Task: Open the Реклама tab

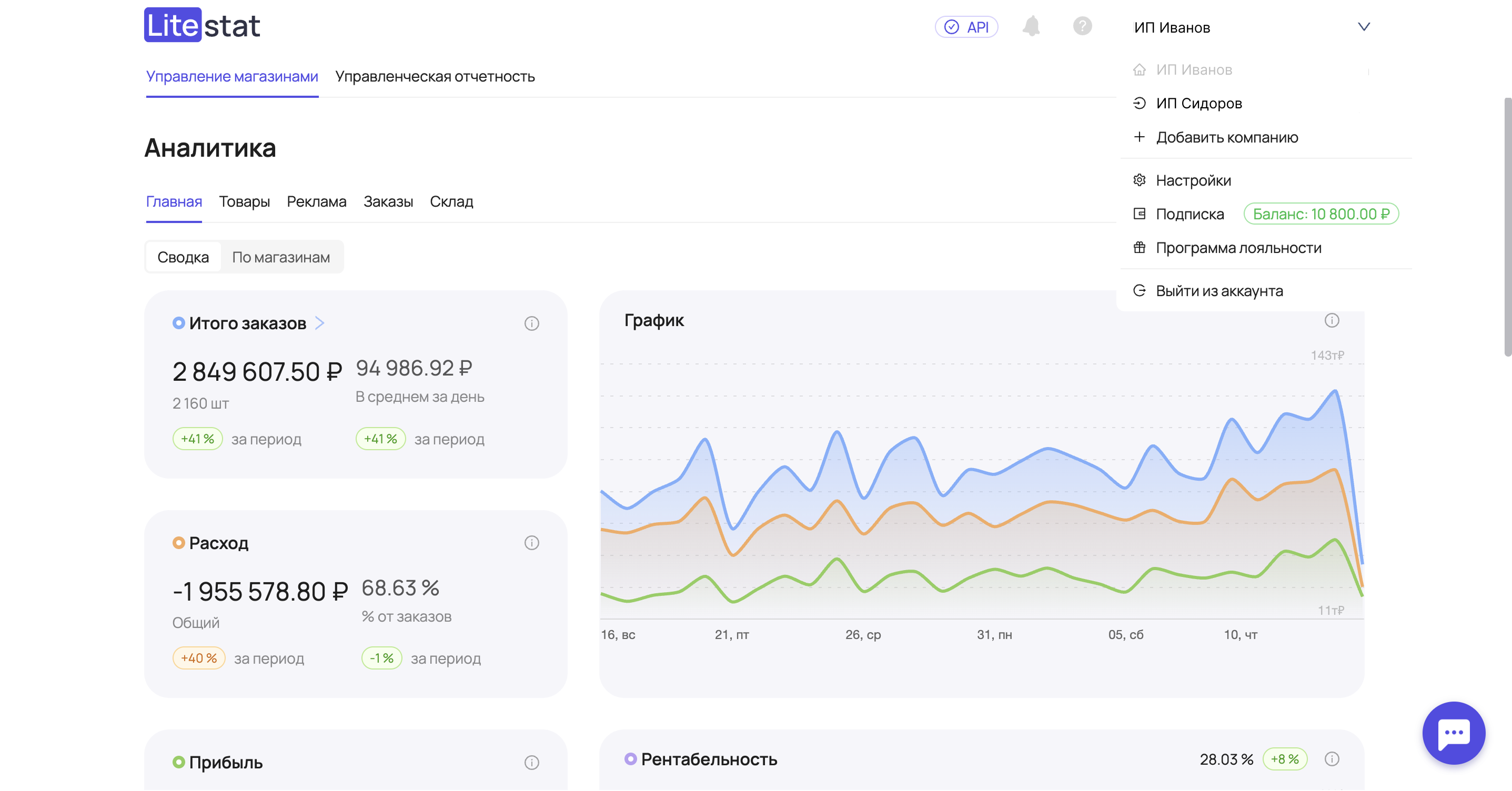Action: click(x=316, y=202)
